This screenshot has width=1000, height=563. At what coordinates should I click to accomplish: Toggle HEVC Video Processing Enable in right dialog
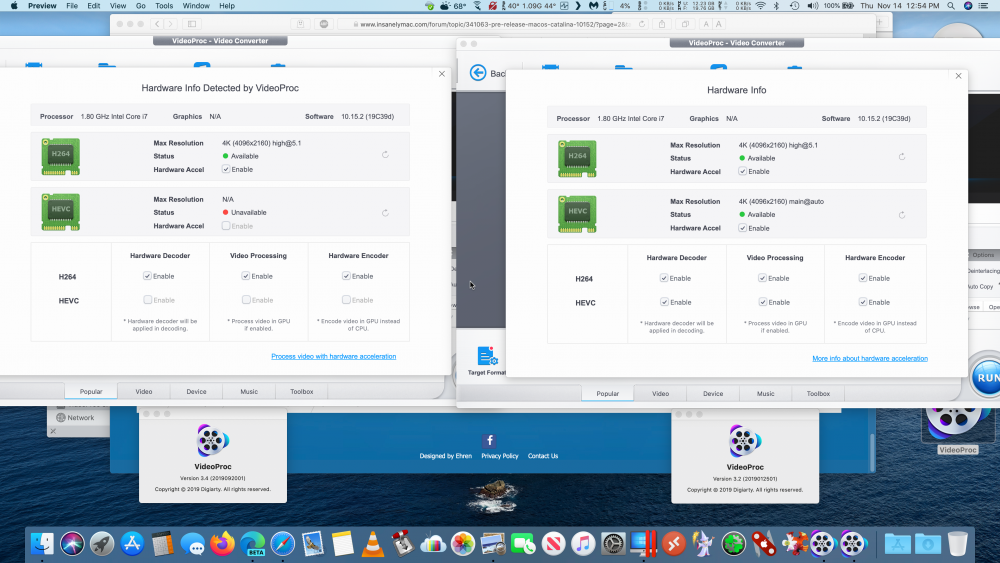762,302
